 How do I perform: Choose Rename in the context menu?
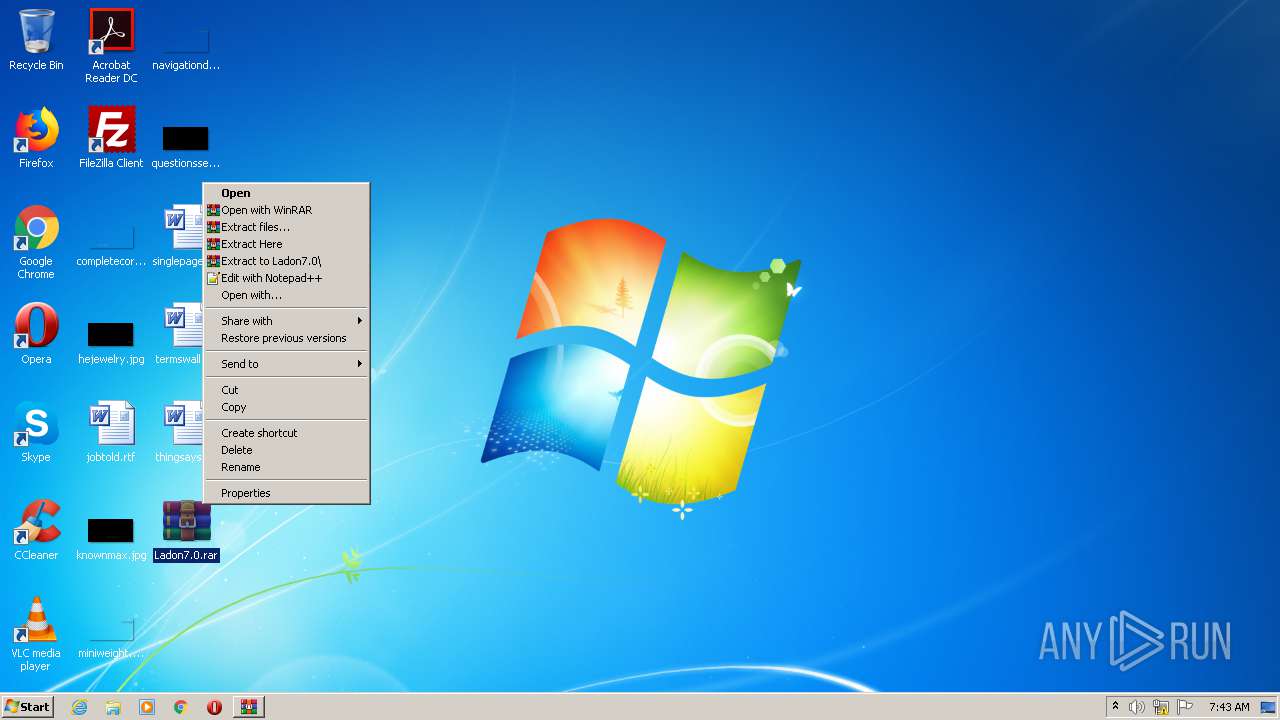(287, 467)
